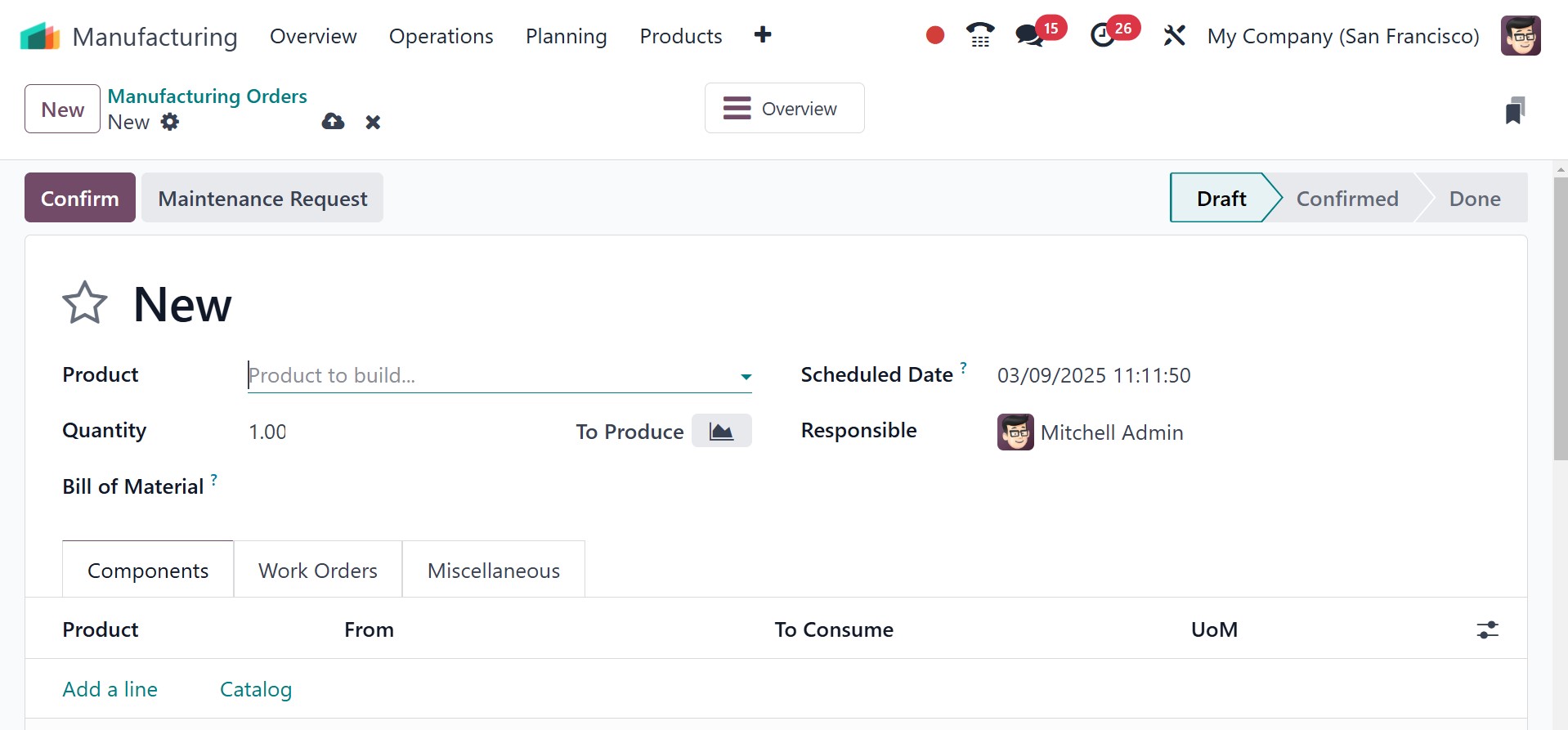Switch to the Work Orders tab
1568x730 pixels.
(x=318, y=570)
